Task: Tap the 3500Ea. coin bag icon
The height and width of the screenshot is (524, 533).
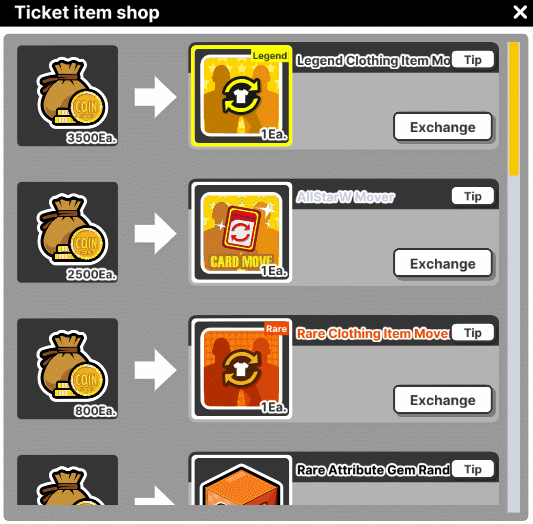Action: click(68, 95)
